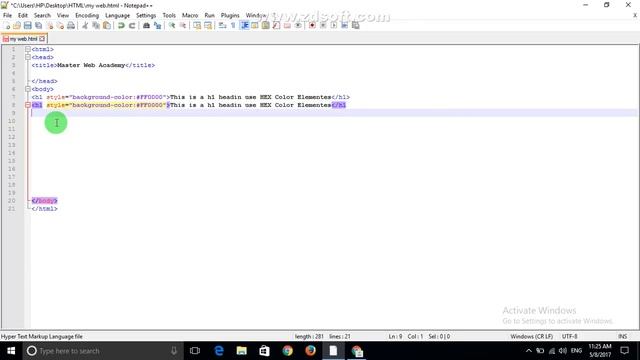Undo the last edit using the toolbar arrow
This screenshot has width=640, height=360.
[121, 25]
